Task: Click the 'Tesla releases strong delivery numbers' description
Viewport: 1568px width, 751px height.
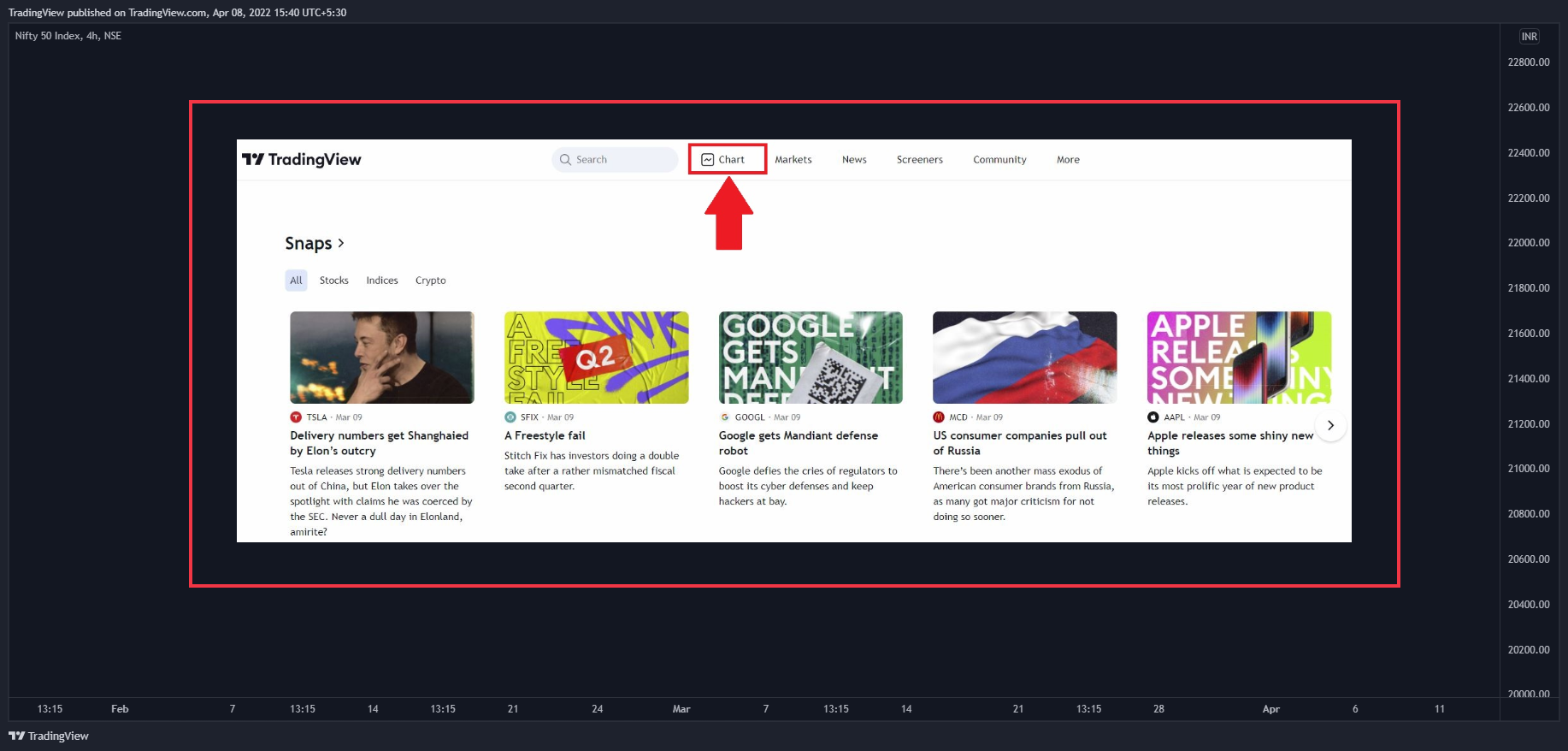Action: click(381, 501)
